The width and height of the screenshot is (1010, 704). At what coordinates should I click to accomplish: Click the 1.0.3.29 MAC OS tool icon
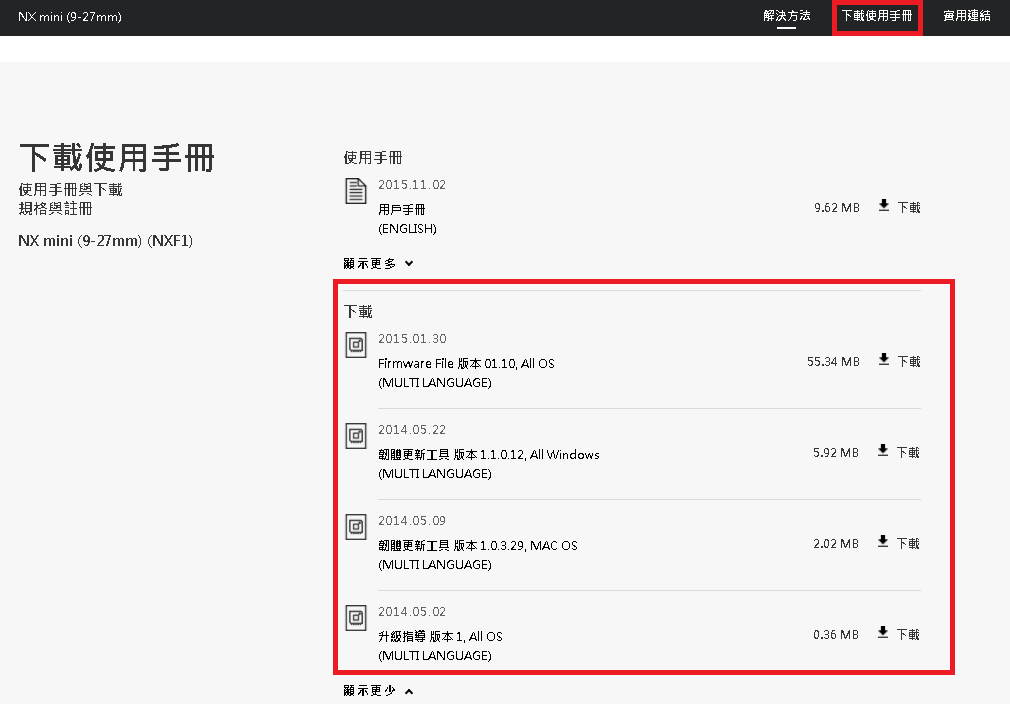pyautogui.click(x=356, y=527)
